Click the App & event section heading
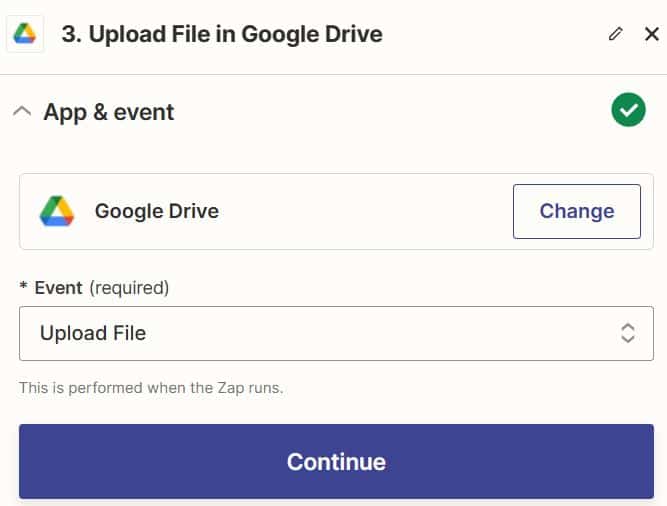 [109, 112]
